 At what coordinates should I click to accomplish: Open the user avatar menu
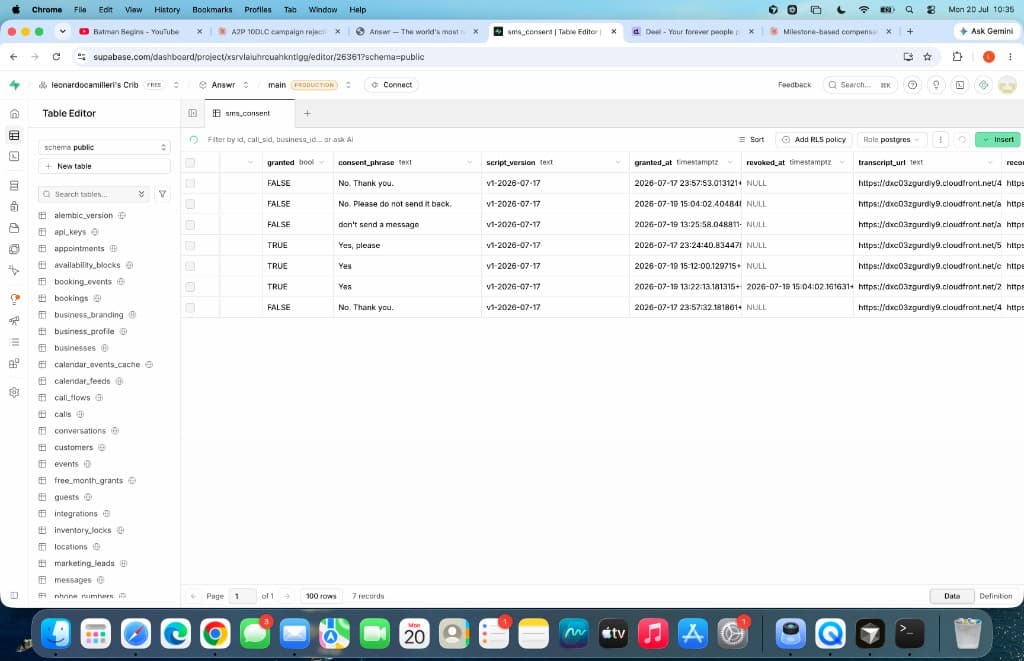click(1007, 85)
